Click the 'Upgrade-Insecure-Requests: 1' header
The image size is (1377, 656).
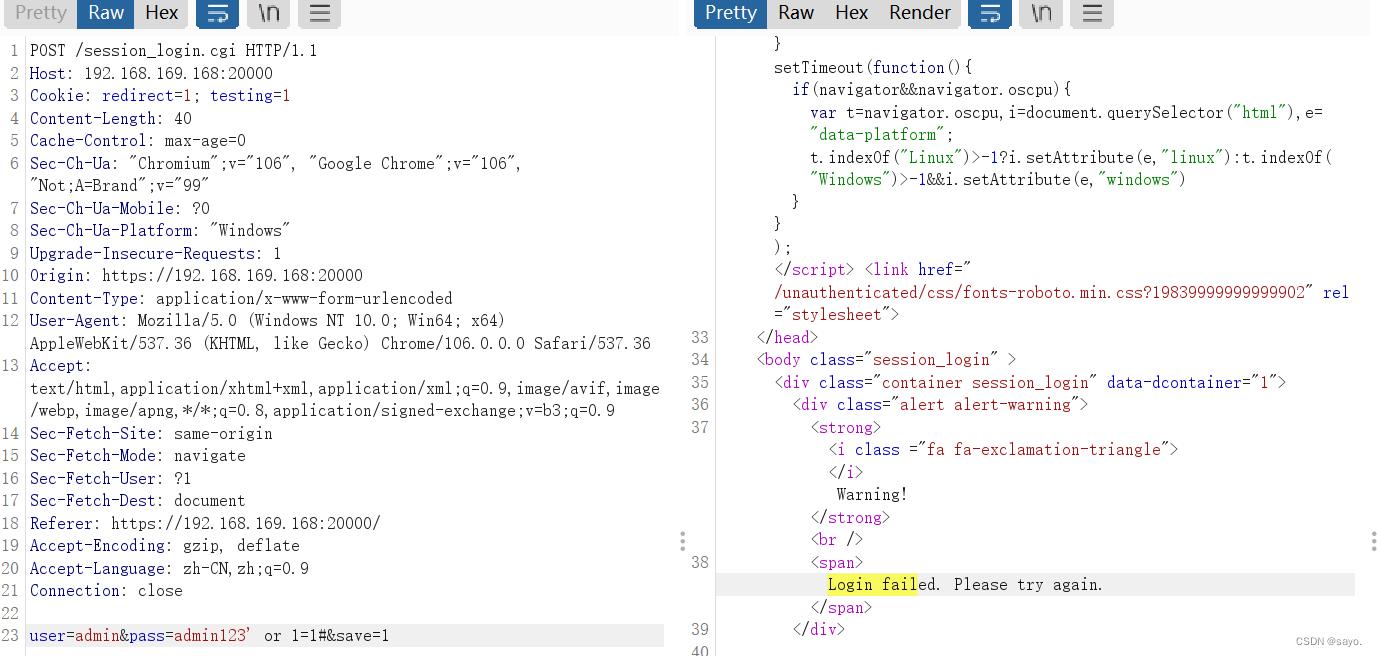[156, 253]
